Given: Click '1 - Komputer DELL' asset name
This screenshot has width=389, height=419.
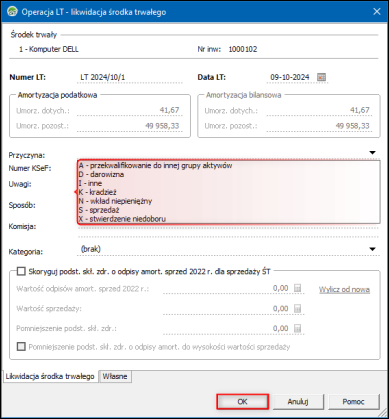Looking at the screenshot, I should [x=49, y=49].
